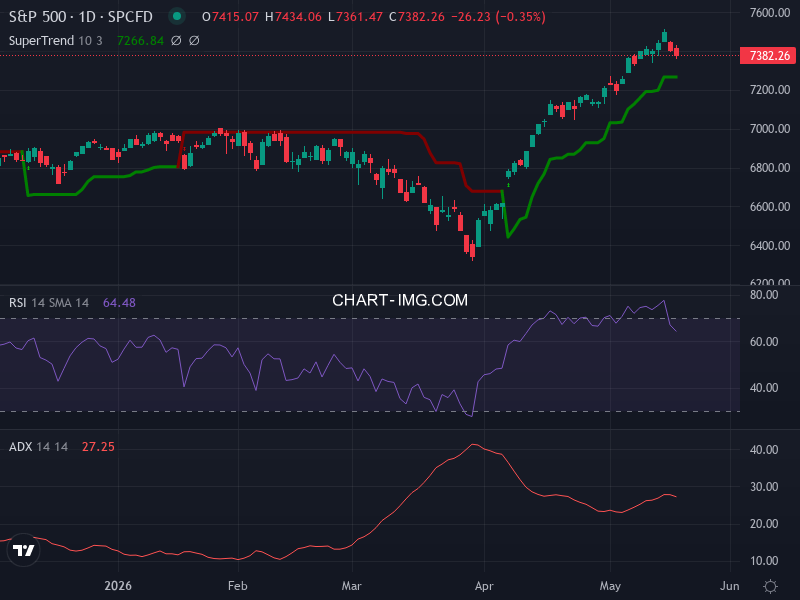The image size is (800, 600).
Task: Click the 6800.00 price scale label
Action: pos(770,168)
